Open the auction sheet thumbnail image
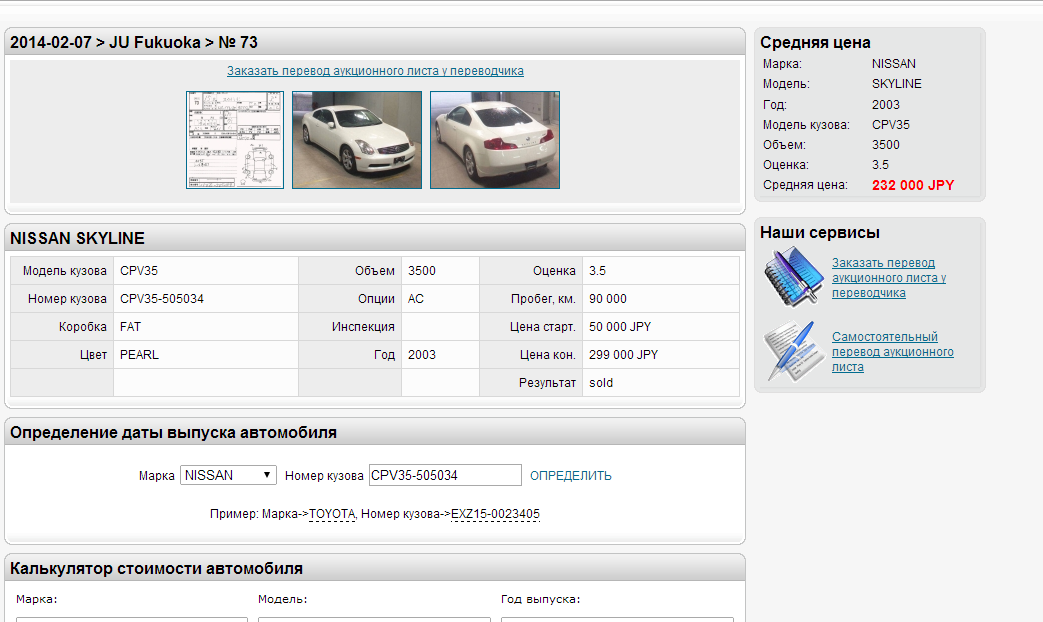The width and height of the screenshot is (1043, 622). [x=235, y=140]
